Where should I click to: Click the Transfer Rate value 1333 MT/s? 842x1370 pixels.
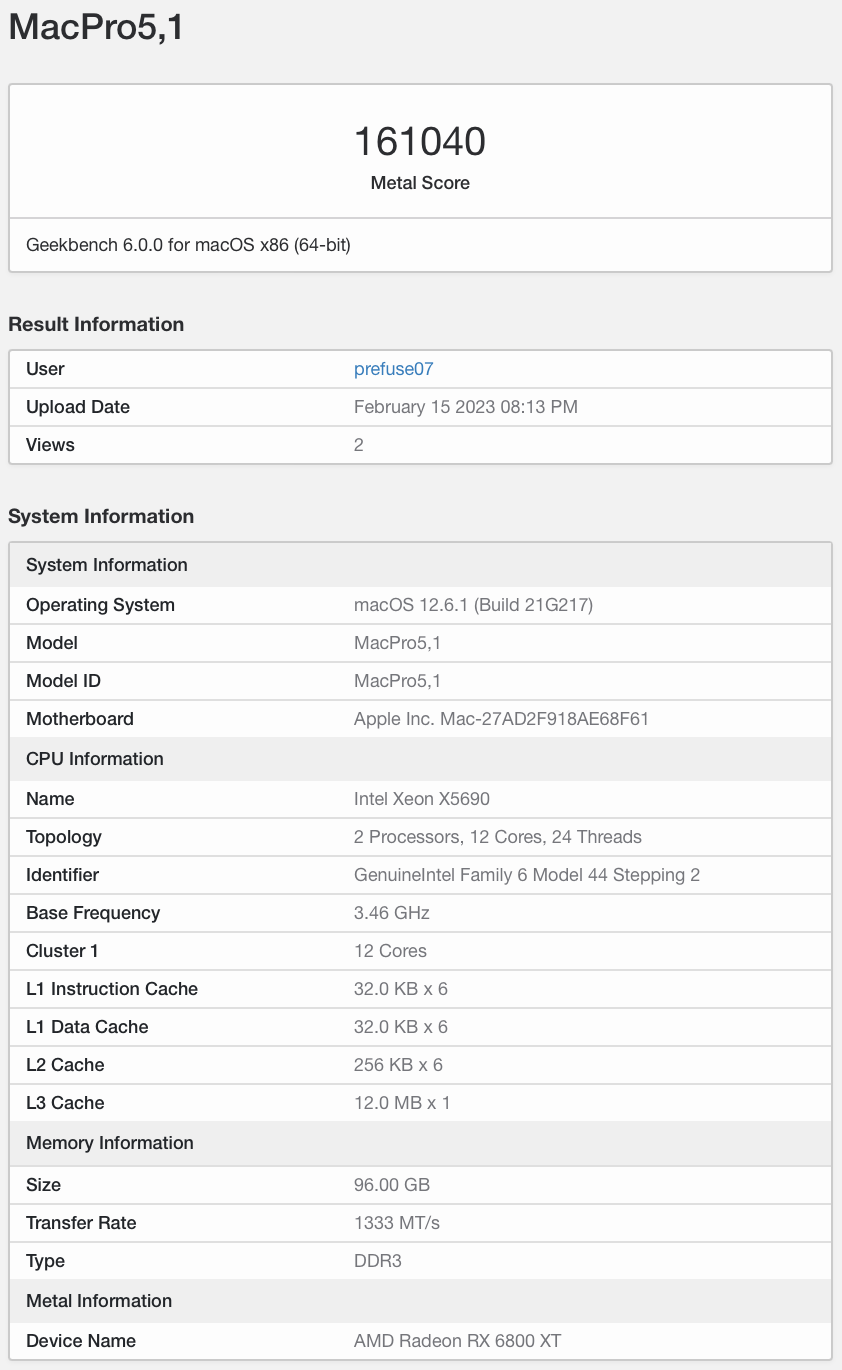(397, 1223)
